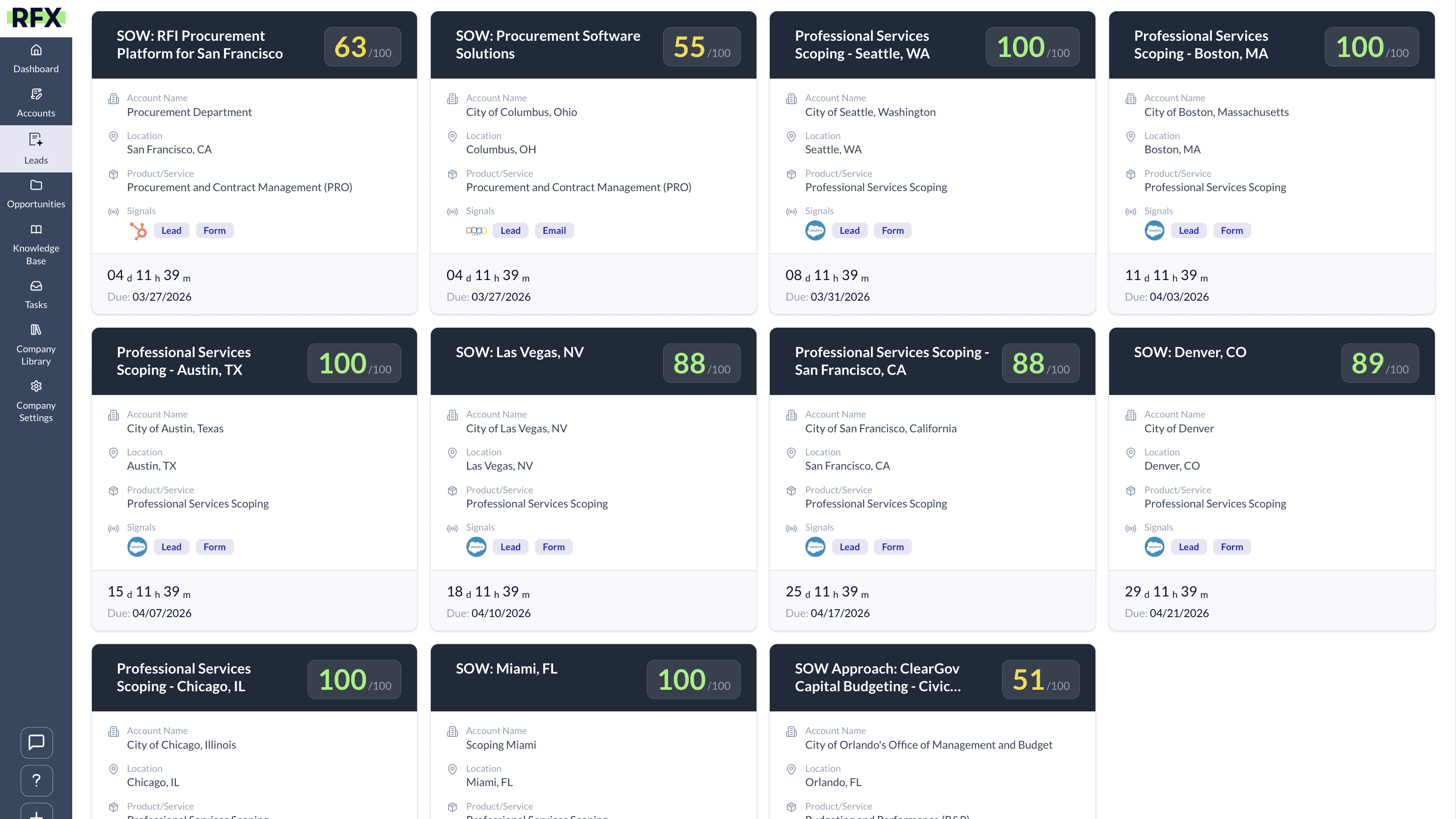Screen dimensions: 1456x819
Task: Click the Zoho signal icon on Columbus lead
Action: [x=476, y=230]
